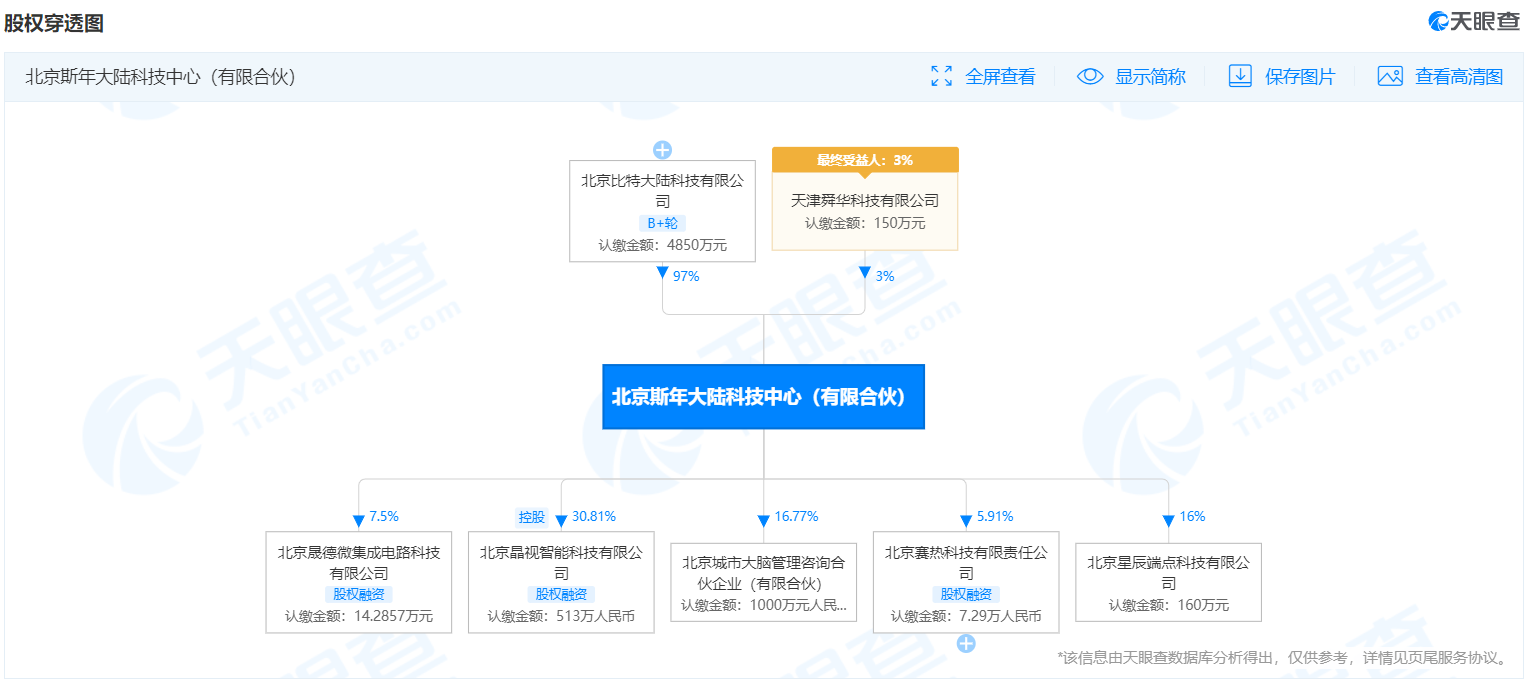Viewport: 1524px width, 687px height.
Task: Click 认缴金额: 14.2857万元 text
Action: (359, 616)
